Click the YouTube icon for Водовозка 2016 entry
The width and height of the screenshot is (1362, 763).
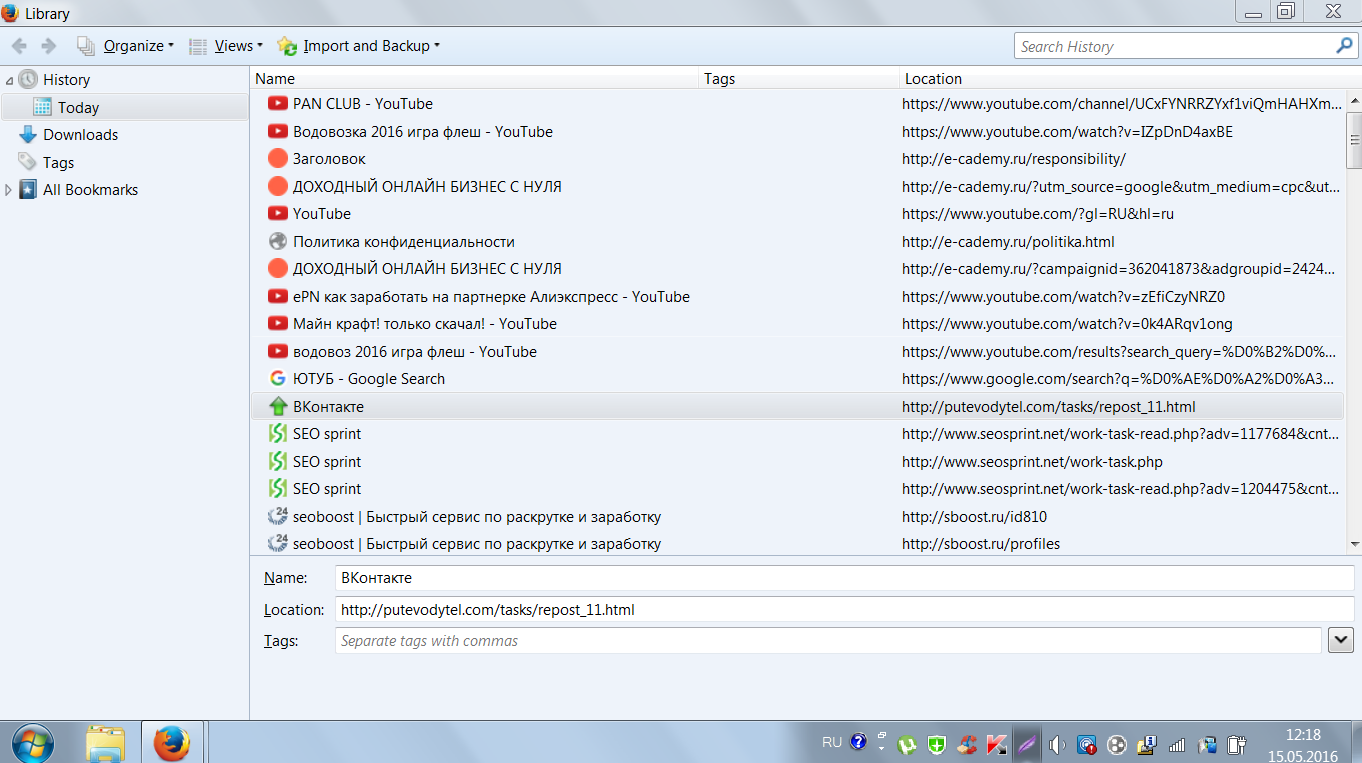(278, 132)
